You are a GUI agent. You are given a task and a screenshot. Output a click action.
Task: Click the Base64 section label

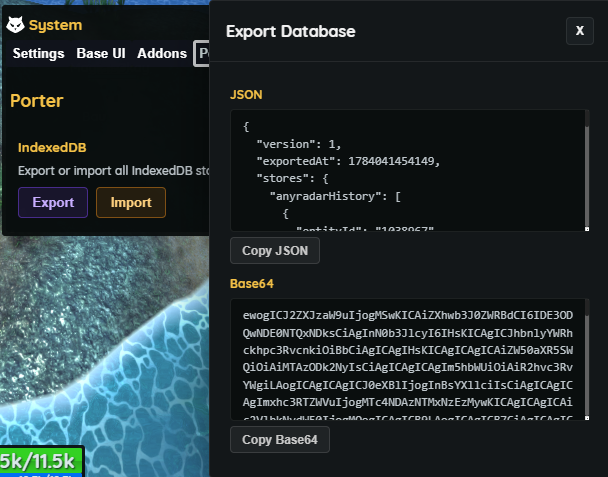(x=252, y=283)
